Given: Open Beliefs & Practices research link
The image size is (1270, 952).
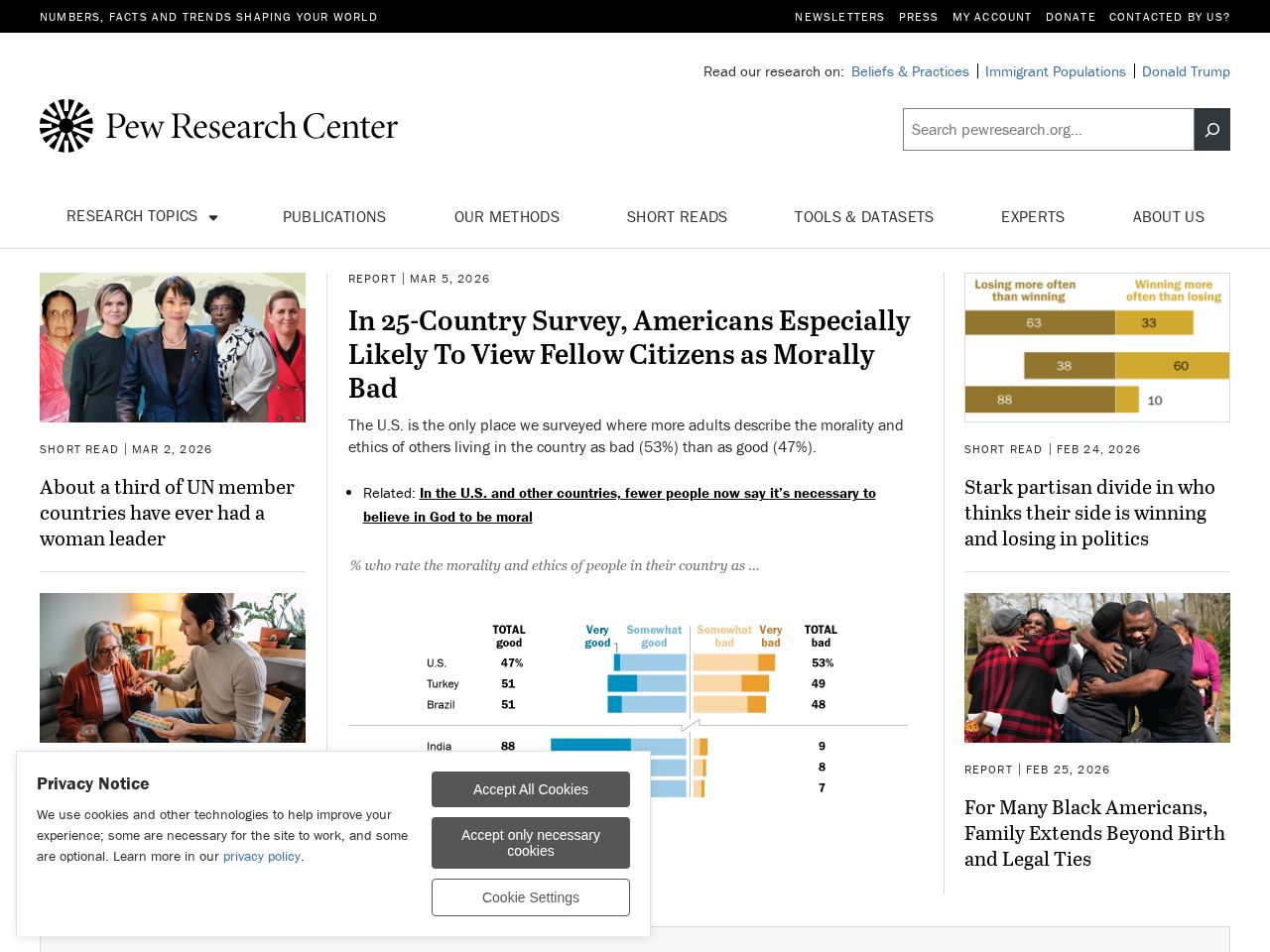Looking at the screenshot, I should click(x=910, y=71).
